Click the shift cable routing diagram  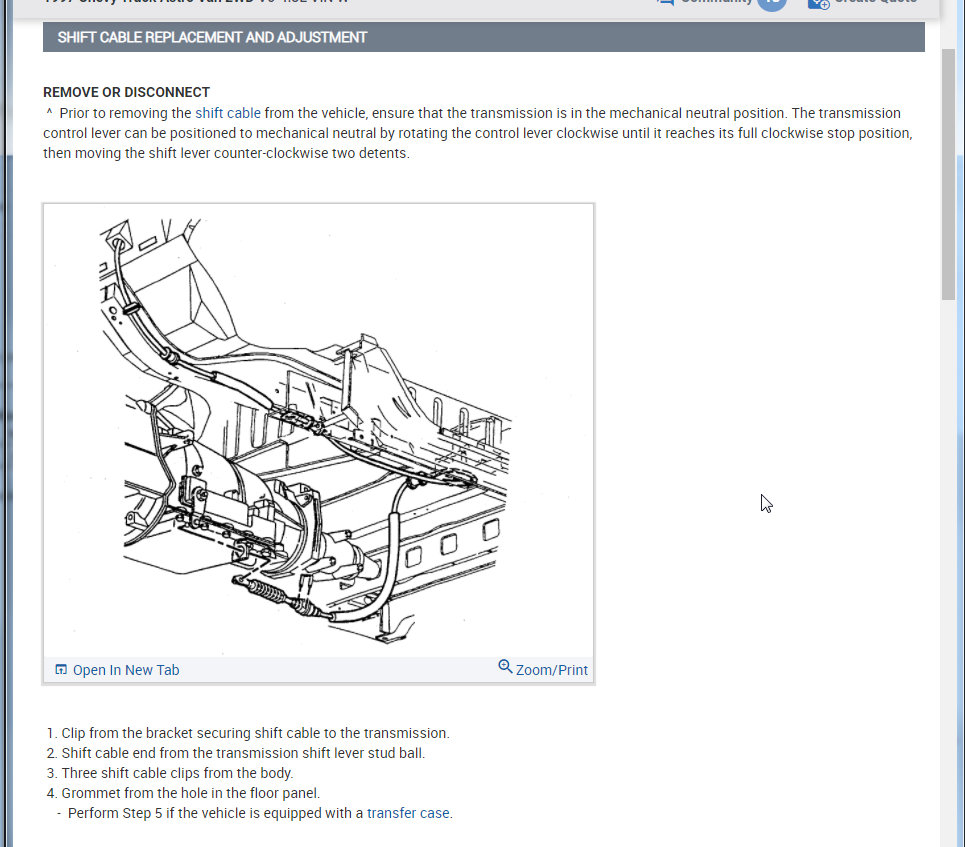[x=318, y=430]
